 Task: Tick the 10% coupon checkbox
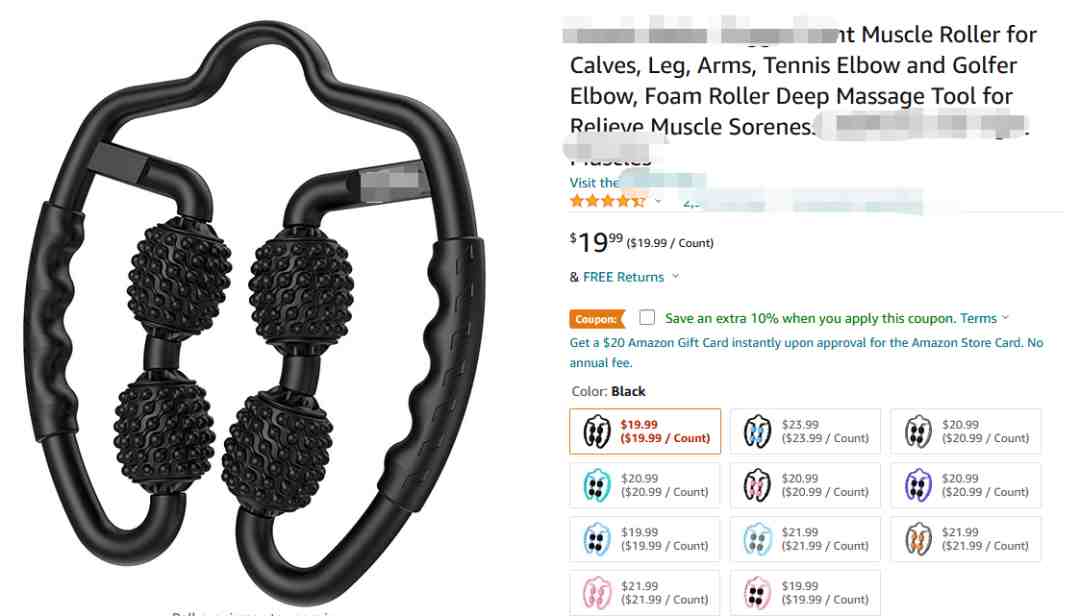[x=647, y=318]
